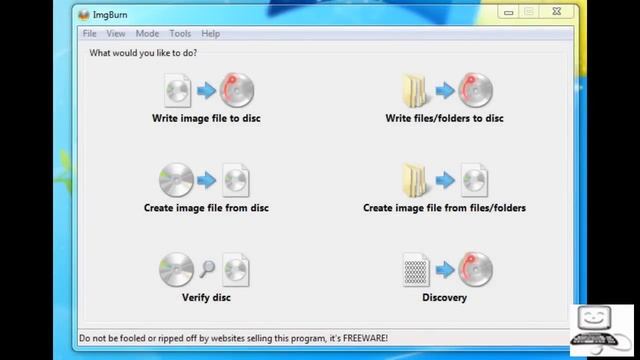This screenshot has height=360, width=640.
Task: Click the FREEWARE status bar message
Action: click(x=233, y=338)
